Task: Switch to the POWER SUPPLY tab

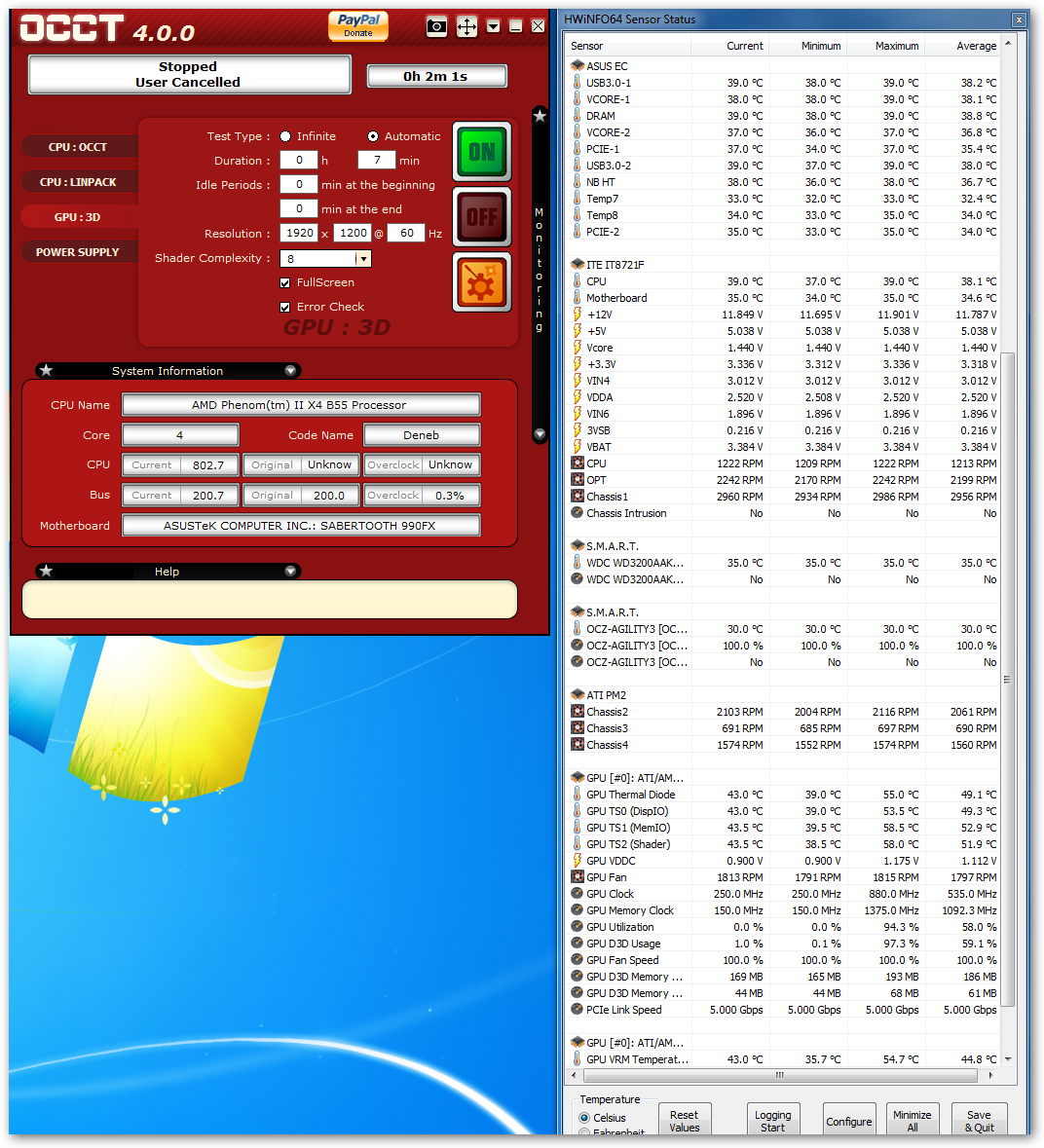Action: [x=78, y=252]
